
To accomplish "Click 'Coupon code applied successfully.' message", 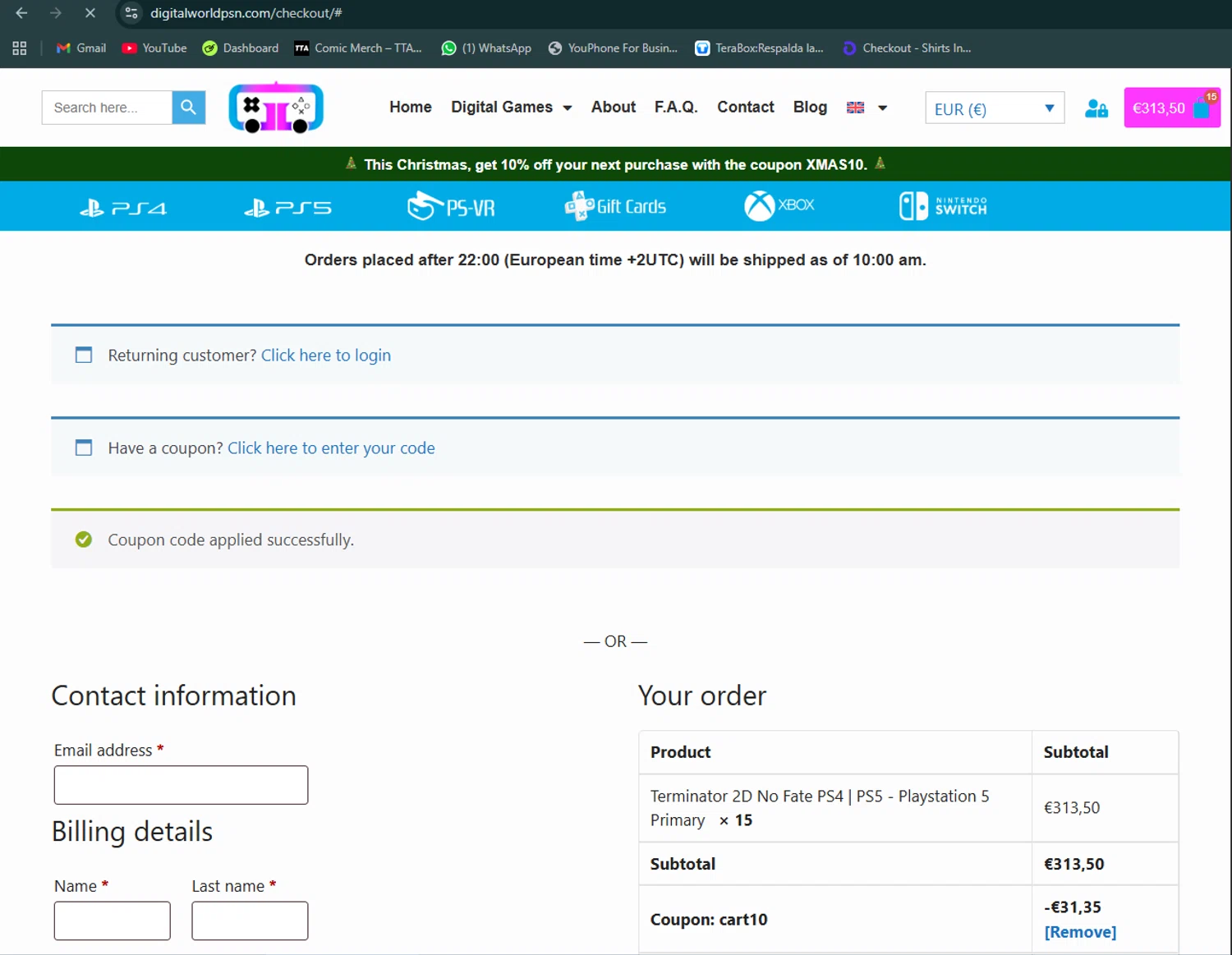I will tap(231, 540).
